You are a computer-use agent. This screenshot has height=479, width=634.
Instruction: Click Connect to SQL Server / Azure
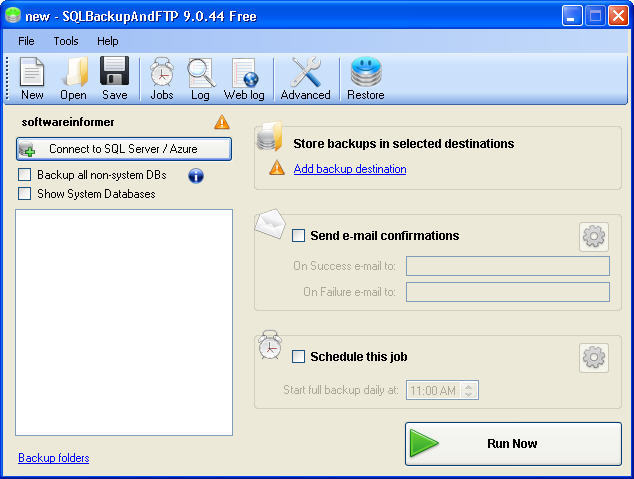[124, 149]
